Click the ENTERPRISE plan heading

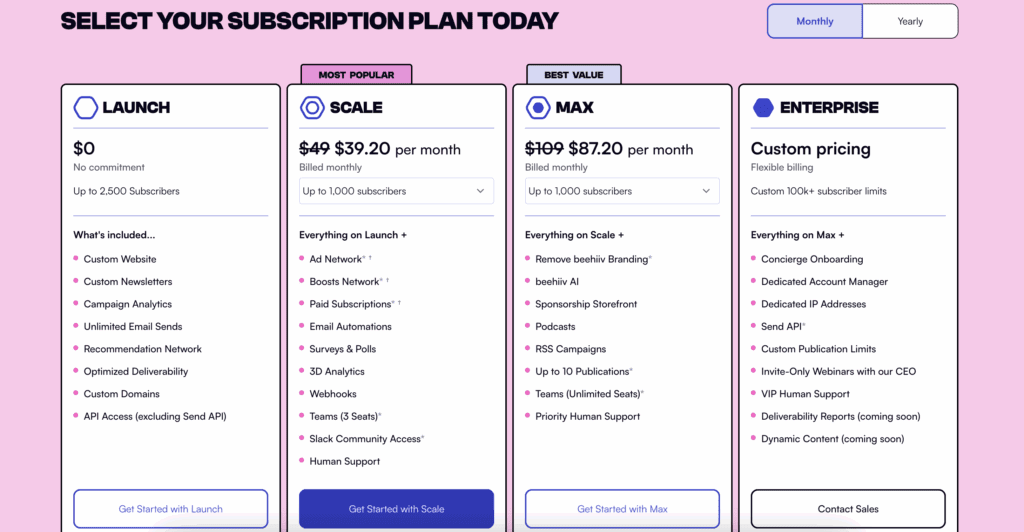[x=829, y=108]
